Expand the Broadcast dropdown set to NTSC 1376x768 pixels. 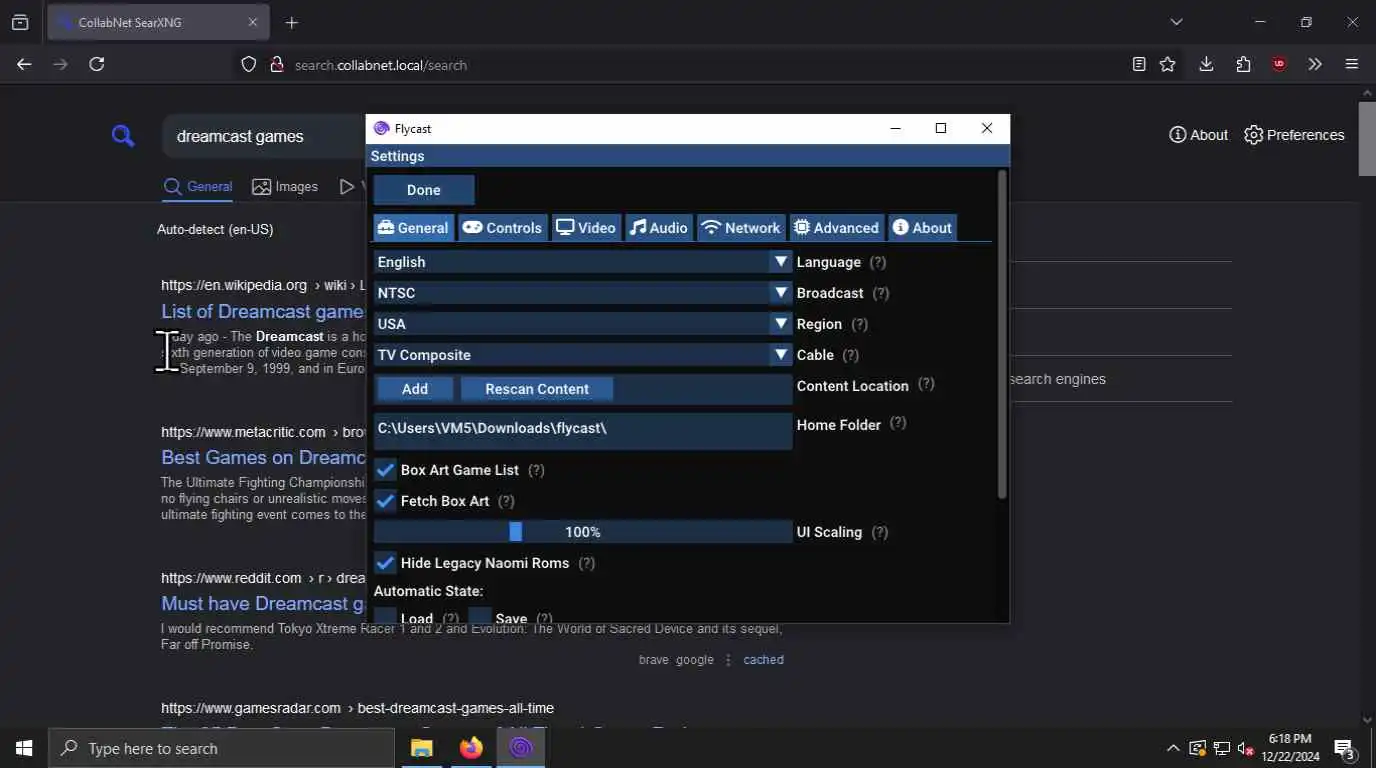pyautogui.click(x=583, y=293)
